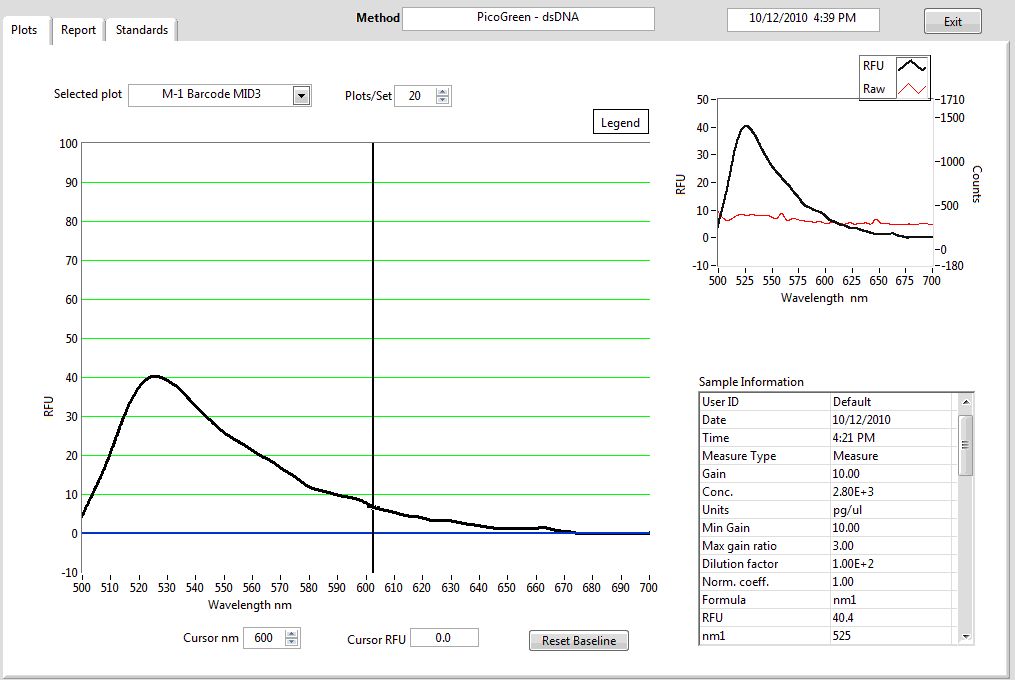
Task: Click the Min Gain value 10.00
Action: 845,528
